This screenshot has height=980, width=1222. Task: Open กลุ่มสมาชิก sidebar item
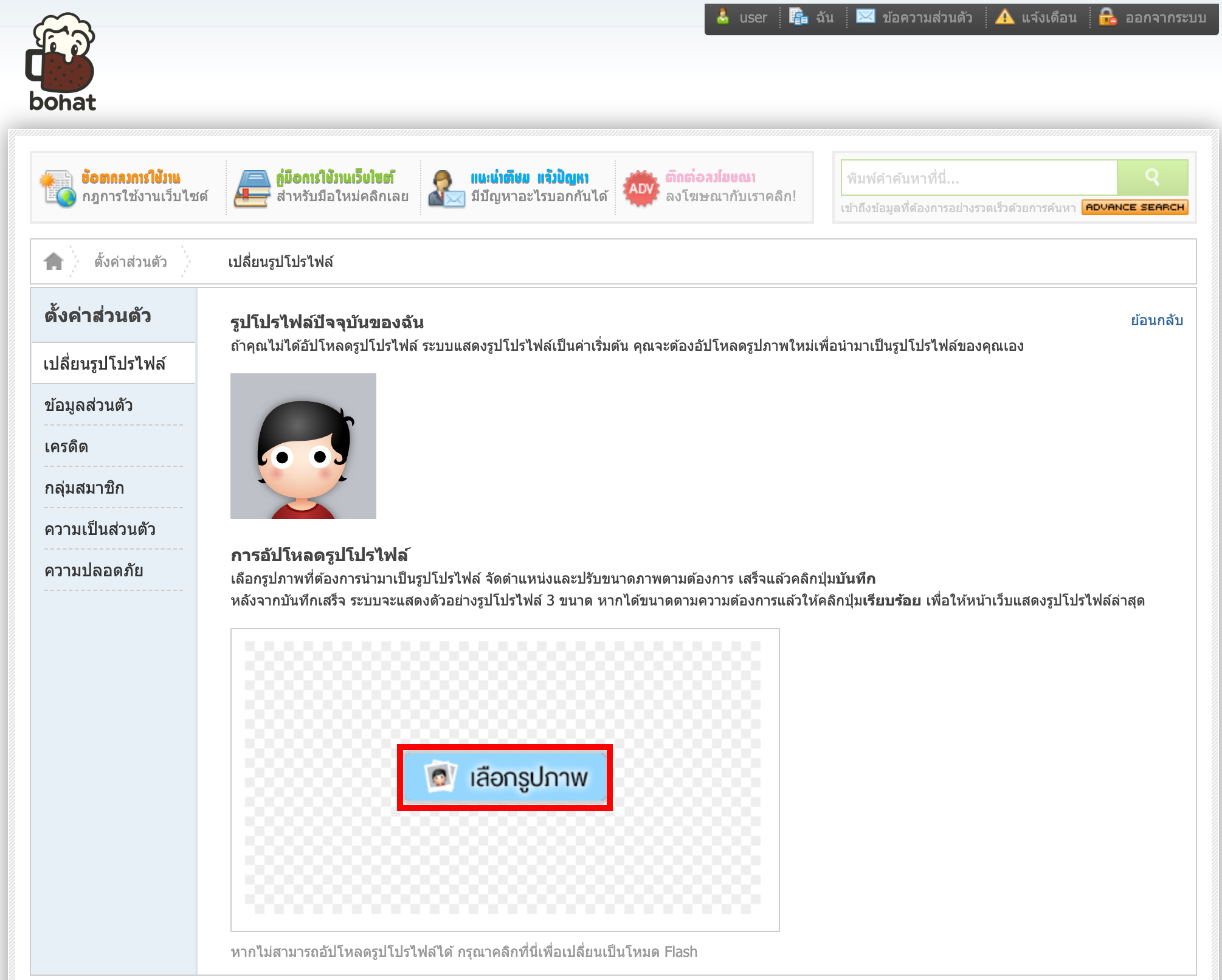click(85, 488)
